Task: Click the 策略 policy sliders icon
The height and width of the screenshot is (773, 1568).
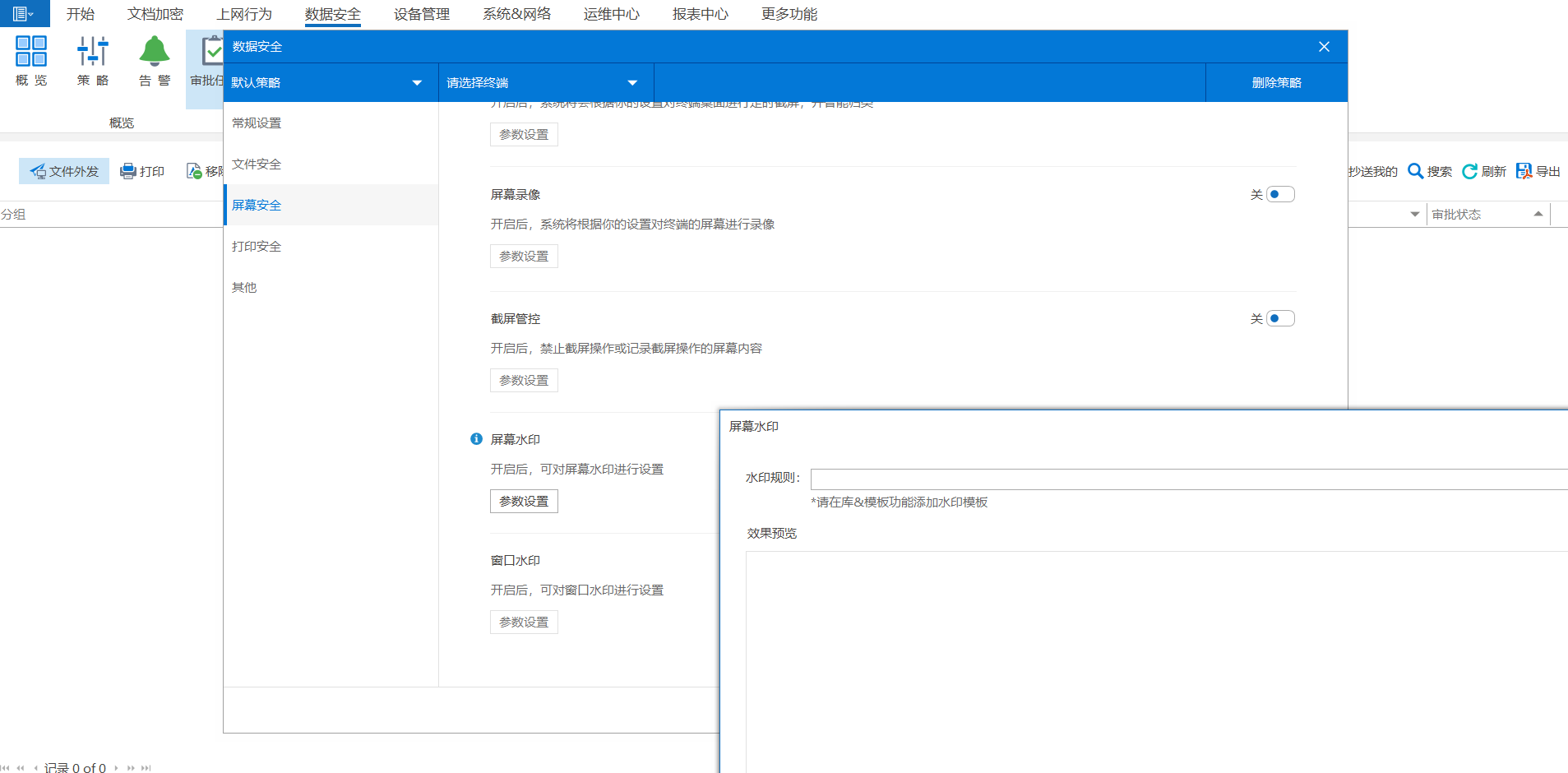Action: coord(92,51)
